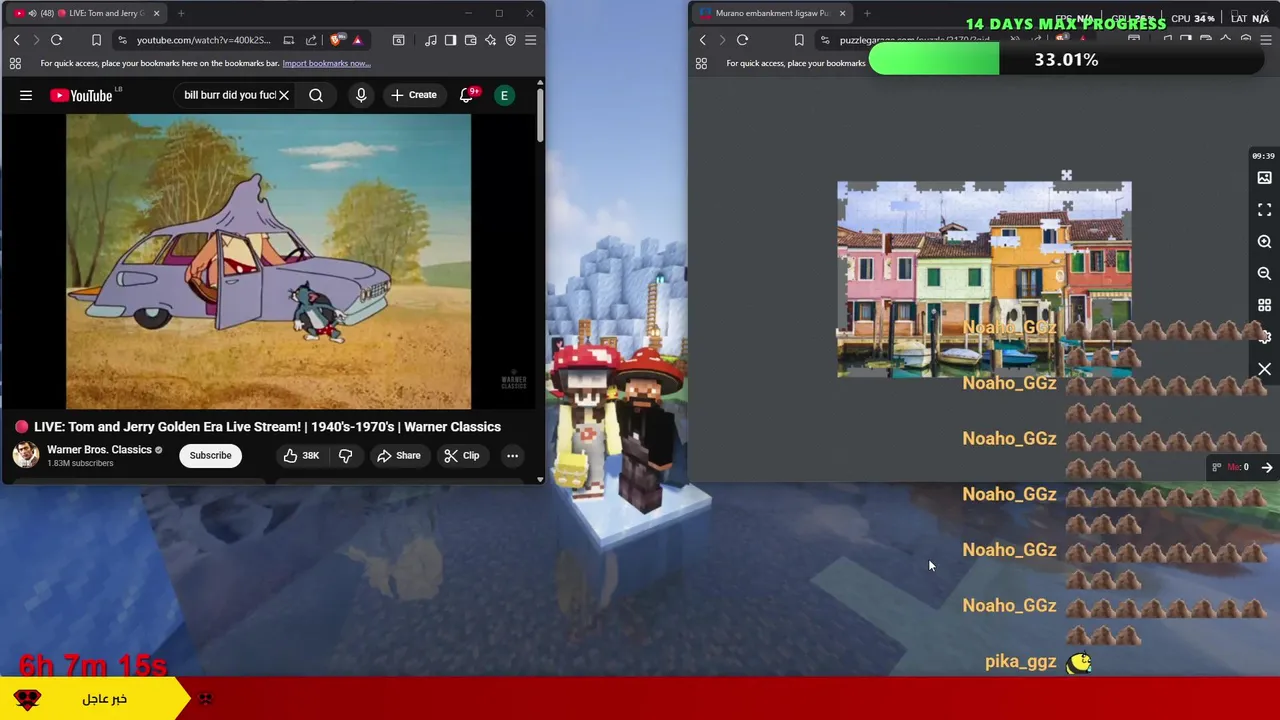1280x720 pixels.
Task: Click the YouTube page vertical scrollbar
Action: point(540,115)
